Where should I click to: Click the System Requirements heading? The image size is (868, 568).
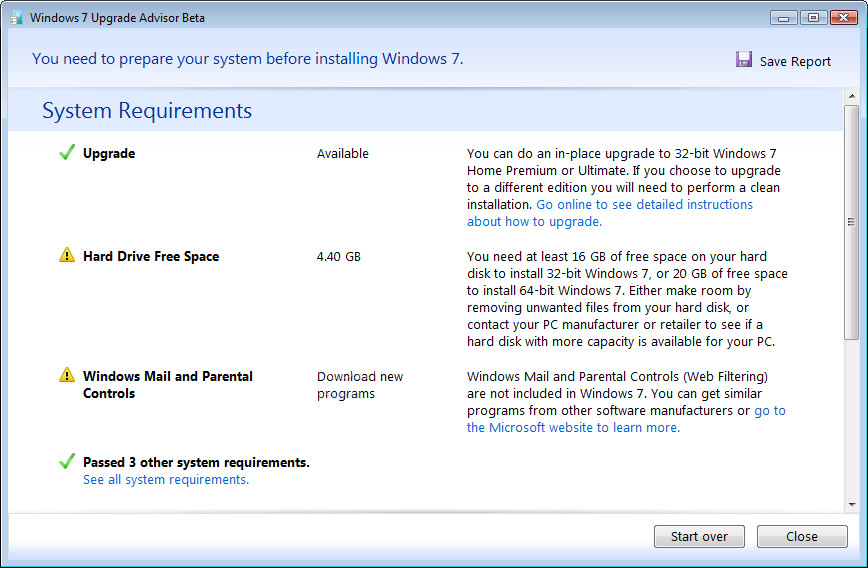click(147, 111)
